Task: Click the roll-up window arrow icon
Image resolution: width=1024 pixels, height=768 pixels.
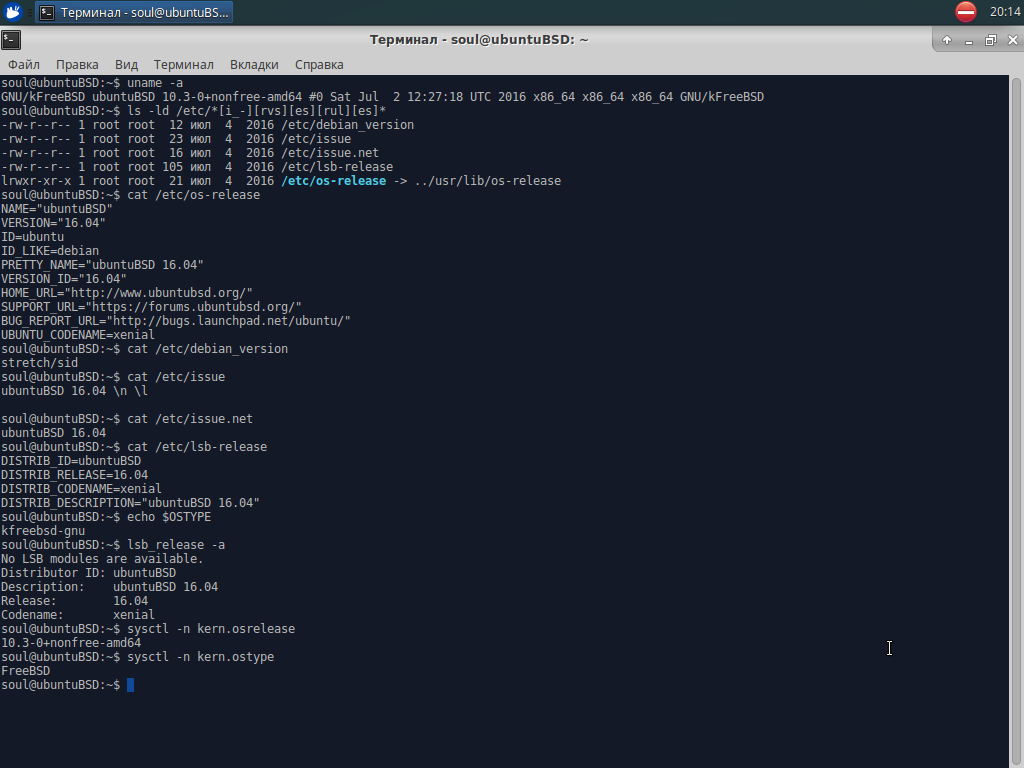Action: coord(946,40)
